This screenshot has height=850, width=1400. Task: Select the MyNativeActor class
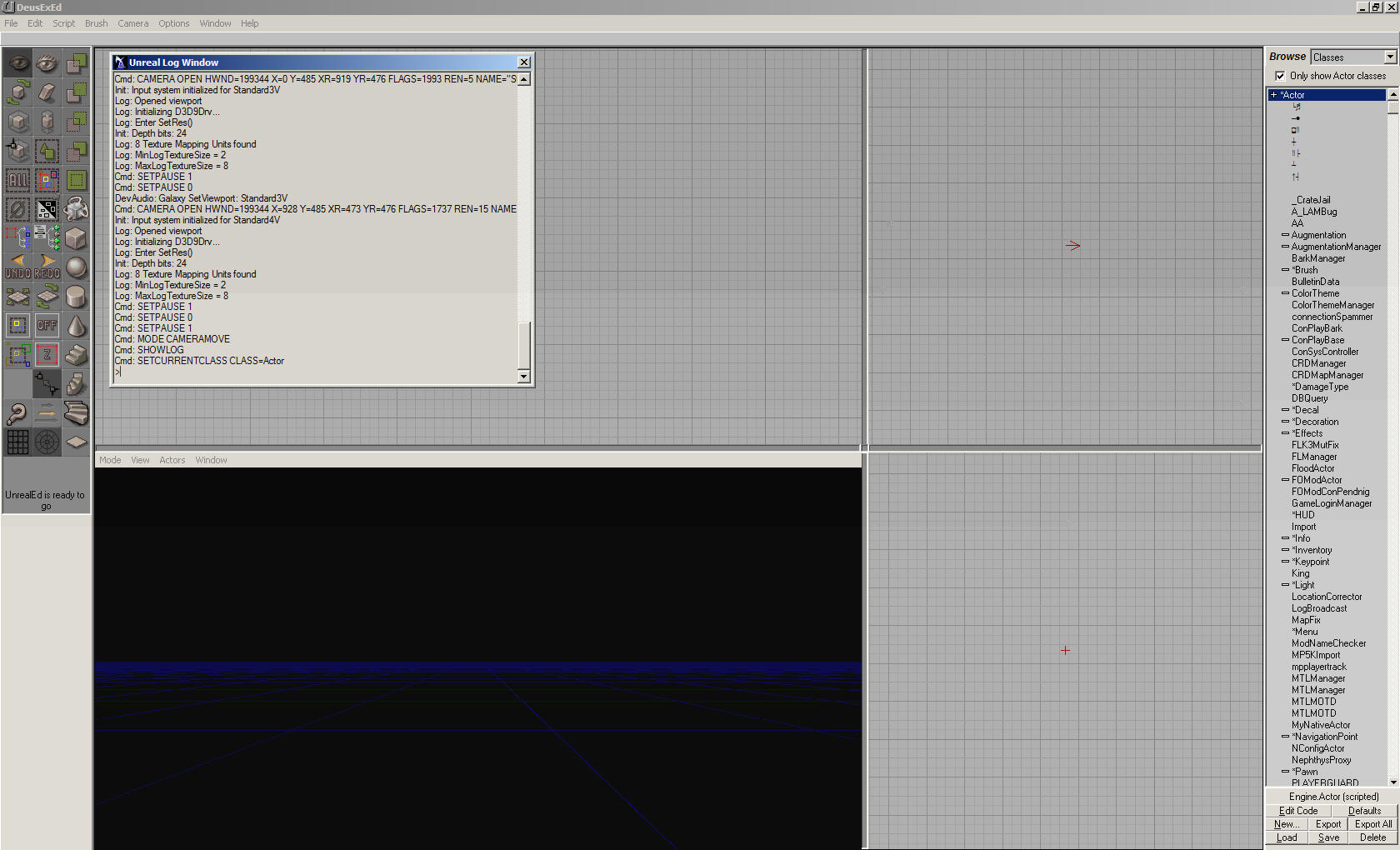[x=1321, y=725]
